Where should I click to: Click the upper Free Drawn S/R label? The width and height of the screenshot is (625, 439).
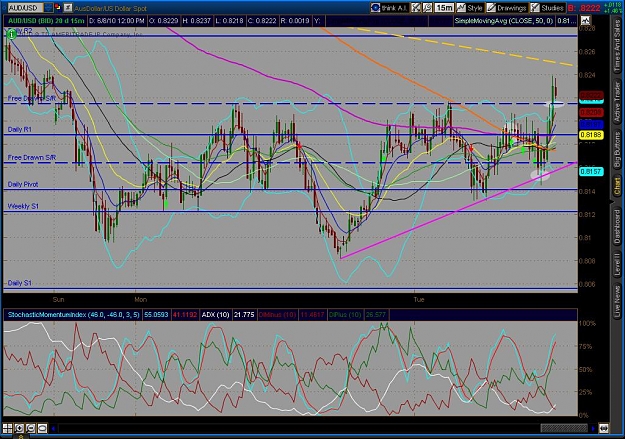coord(31,98)
